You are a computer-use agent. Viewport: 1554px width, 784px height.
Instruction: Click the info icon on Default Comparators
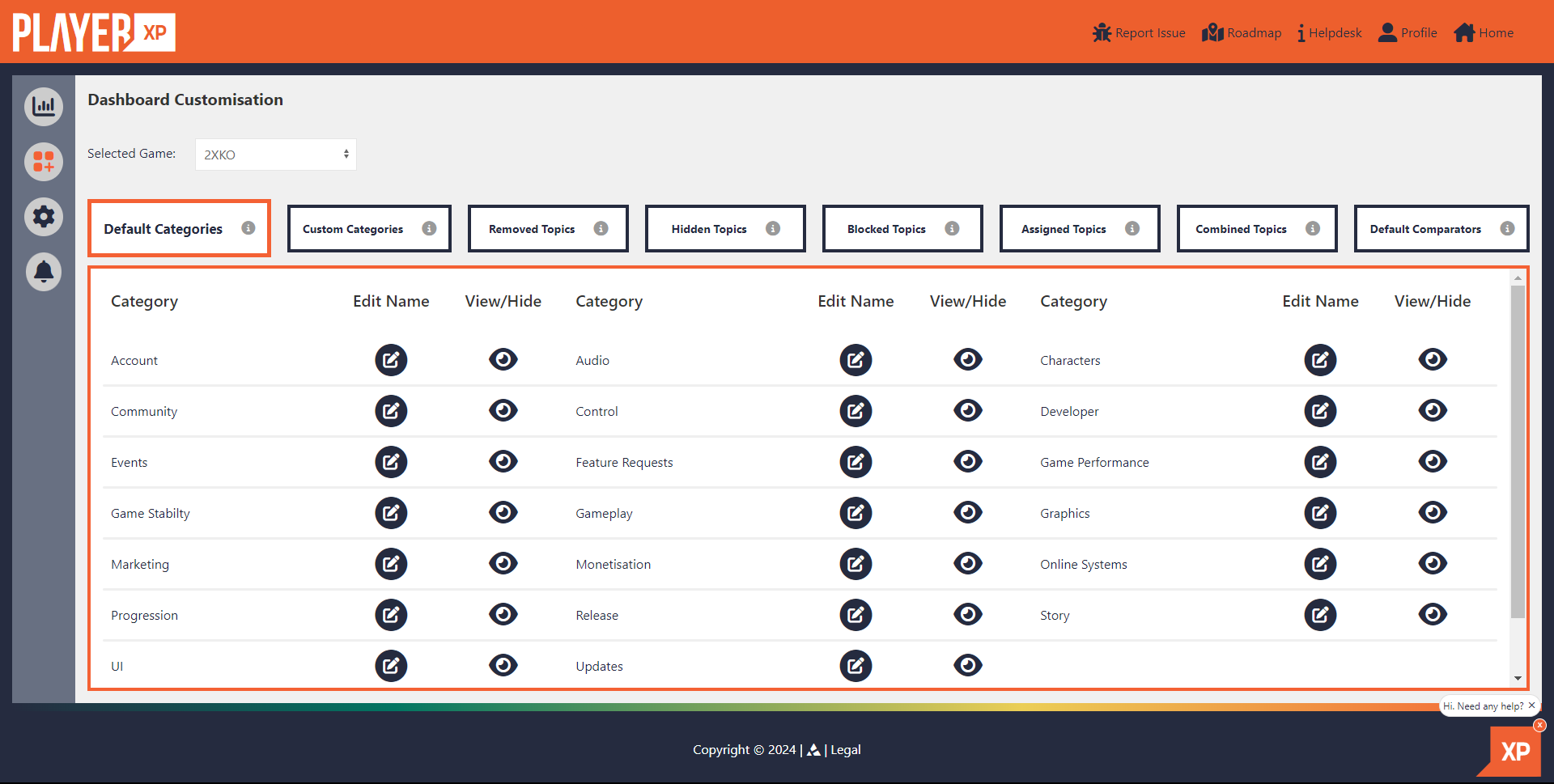click(1507, 228)
